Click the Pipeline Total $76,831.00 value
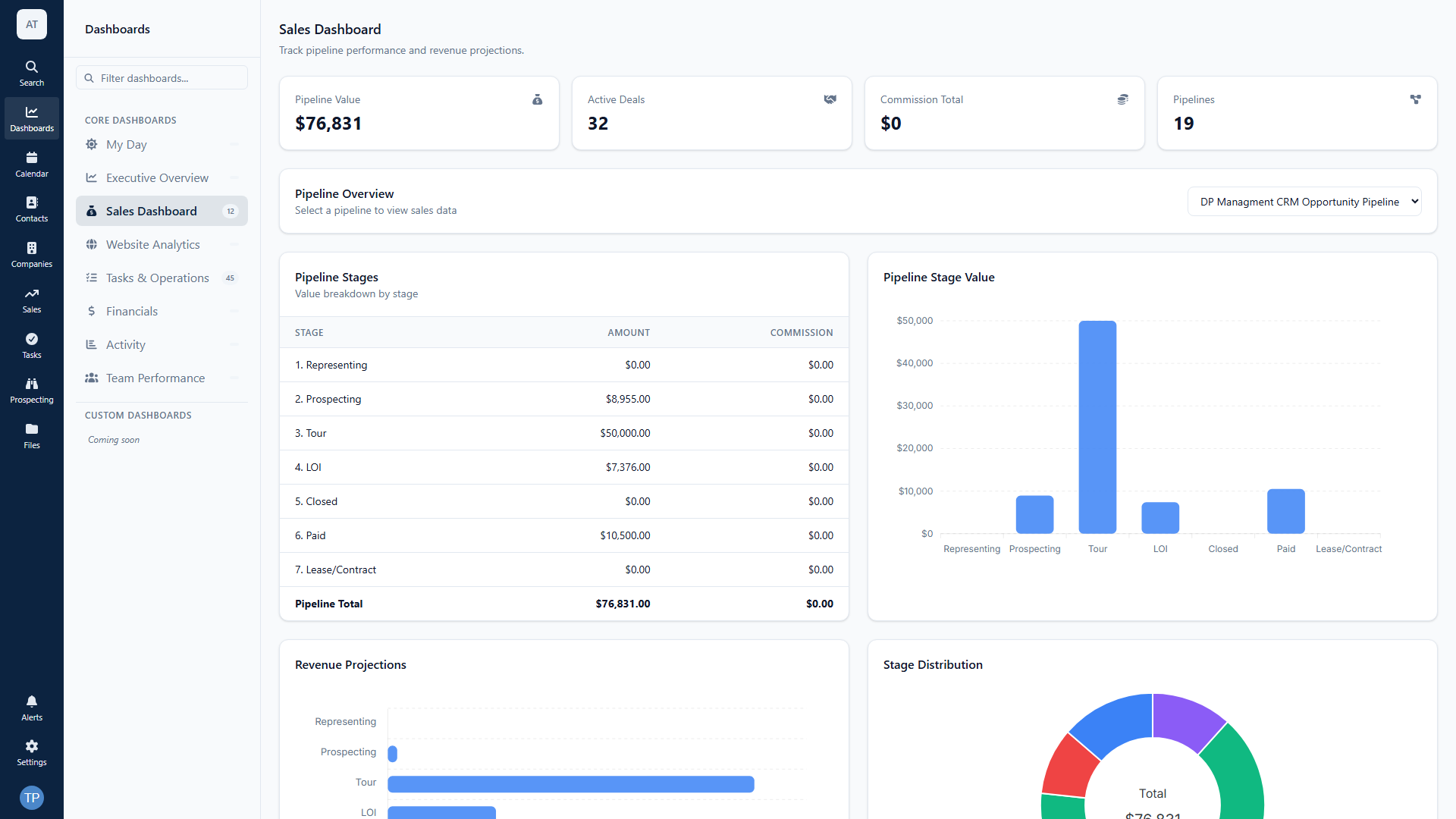 623,604
